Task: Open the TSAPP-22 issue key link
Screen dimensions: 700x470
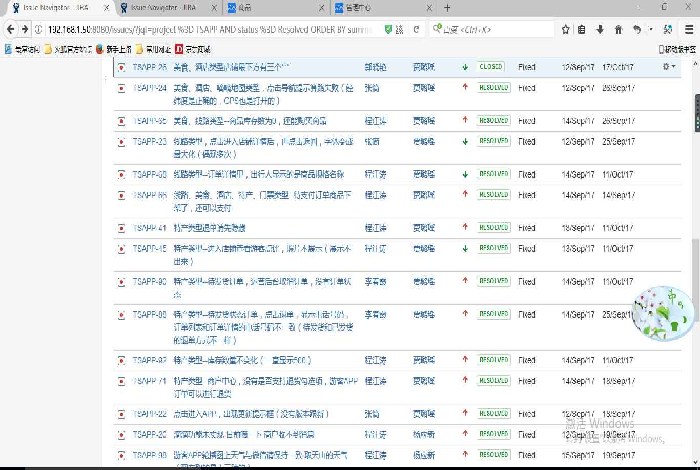Action: tap(150, 414)
